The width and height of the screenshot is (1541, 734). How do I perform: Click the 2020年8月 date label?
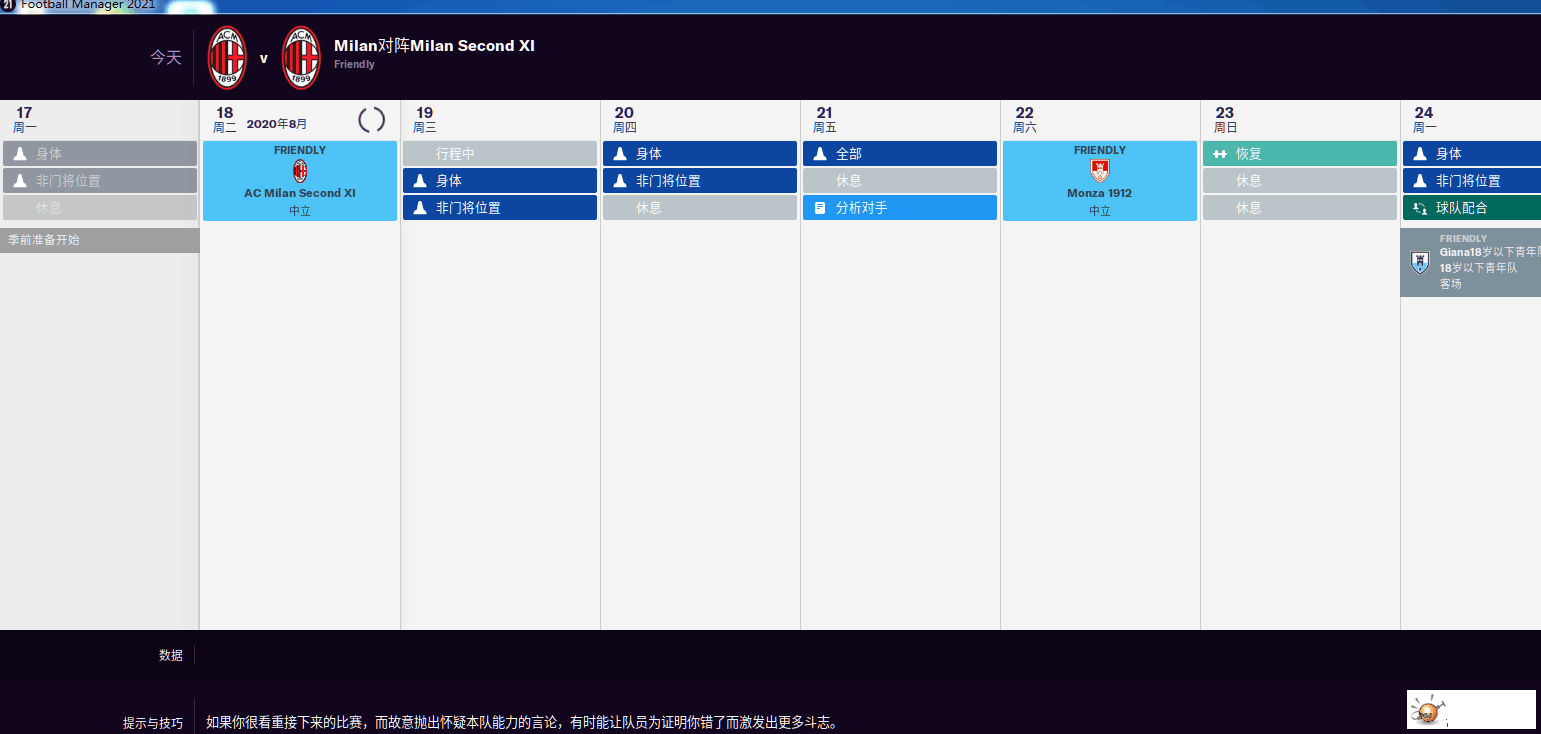click(x=277, y=124)
